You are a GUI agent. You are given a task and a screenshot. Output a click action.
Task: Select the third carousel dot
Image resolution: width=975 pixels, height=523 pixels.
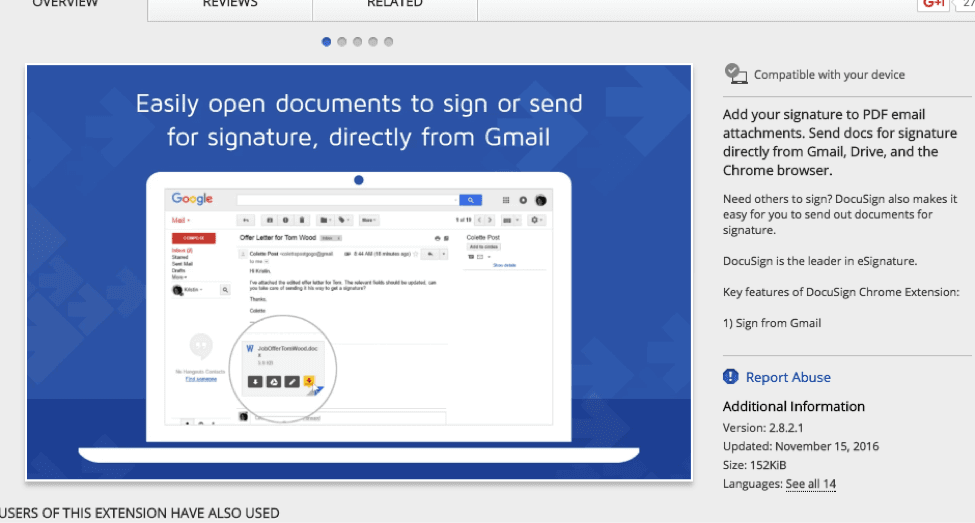click(x=358, y=42)
